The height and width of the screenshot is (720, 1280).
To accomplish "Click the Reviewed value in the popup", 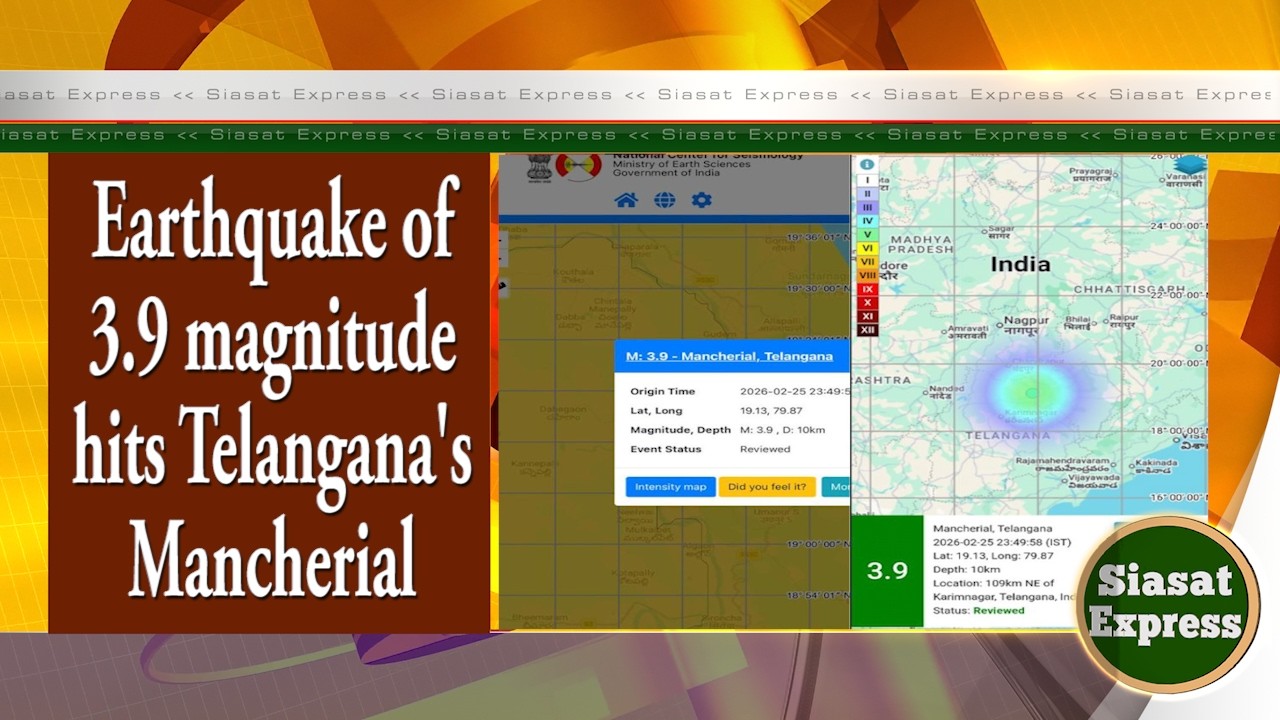I will click(765, 449).
